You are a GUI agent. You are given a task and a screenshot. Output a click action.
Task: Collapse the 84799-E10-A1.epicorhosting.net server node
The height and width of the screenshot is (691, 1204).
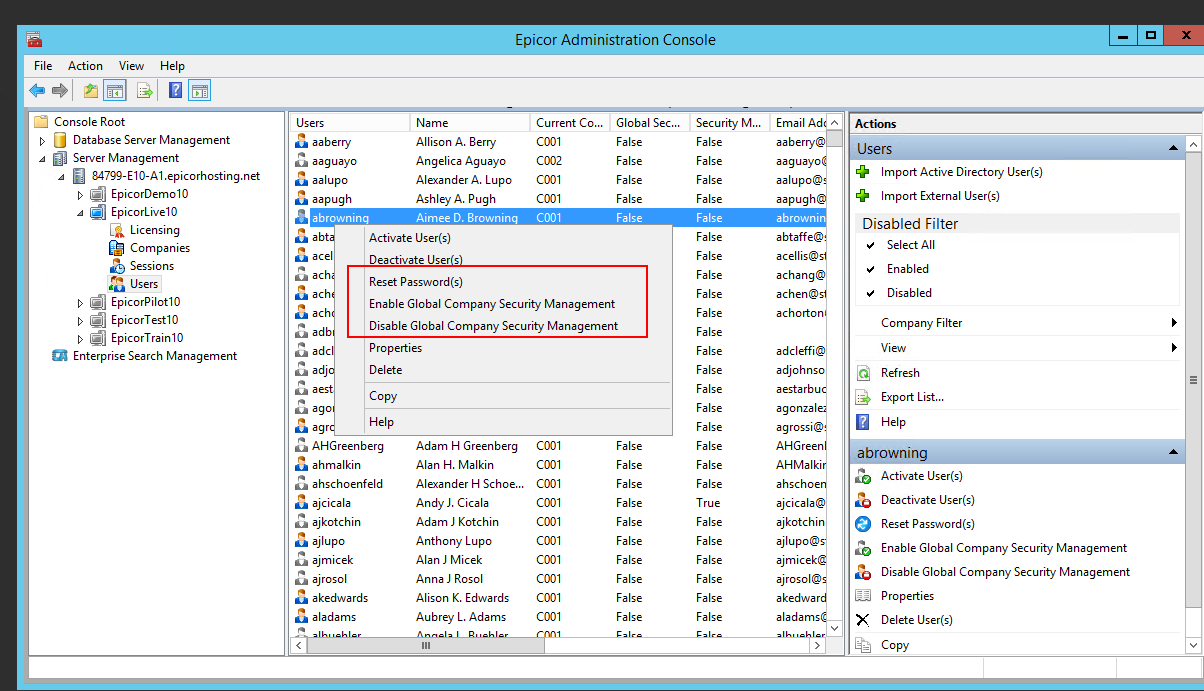(62, 177)
